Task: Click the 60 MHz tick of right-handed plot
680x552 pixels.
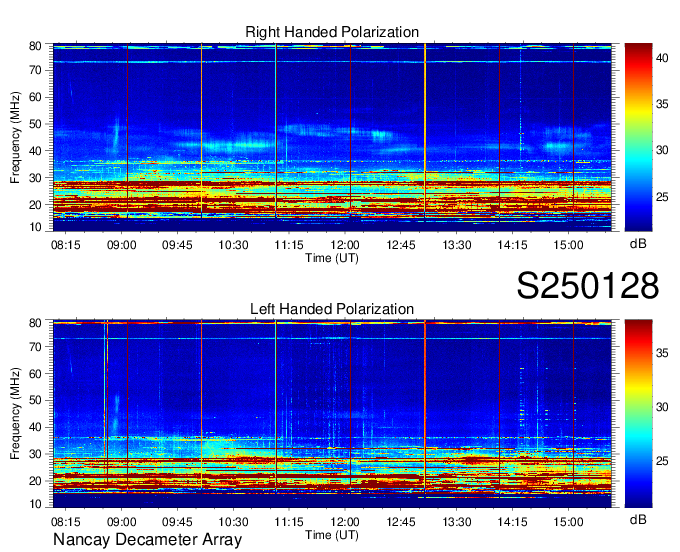Action: 35,97
